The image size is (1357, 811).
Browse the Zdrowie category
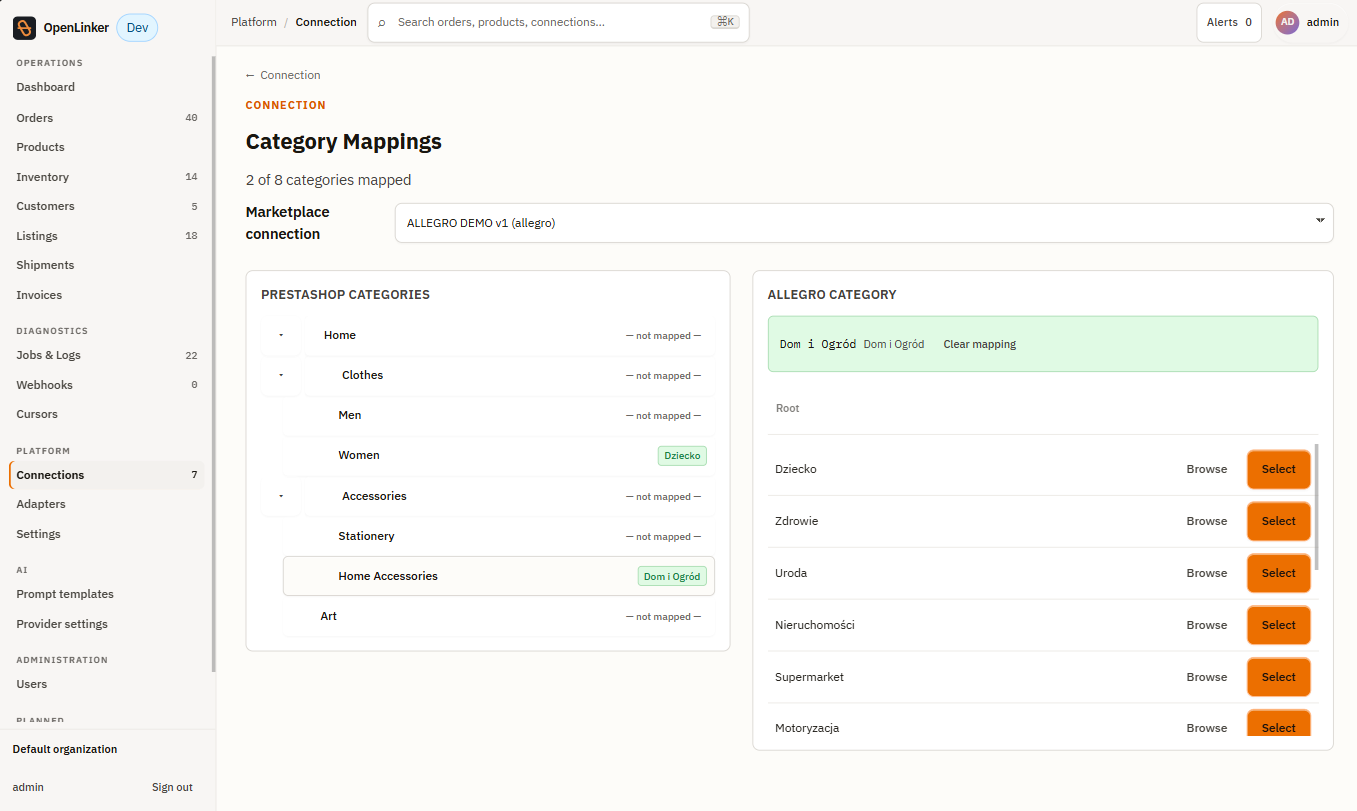point(1206,521)
